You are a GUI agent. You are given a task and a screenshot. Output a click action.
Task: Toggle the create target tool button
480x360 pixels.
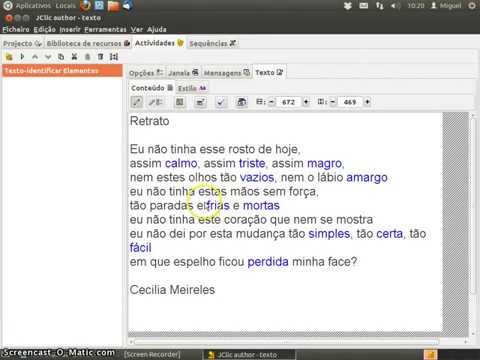pos(137,102)
